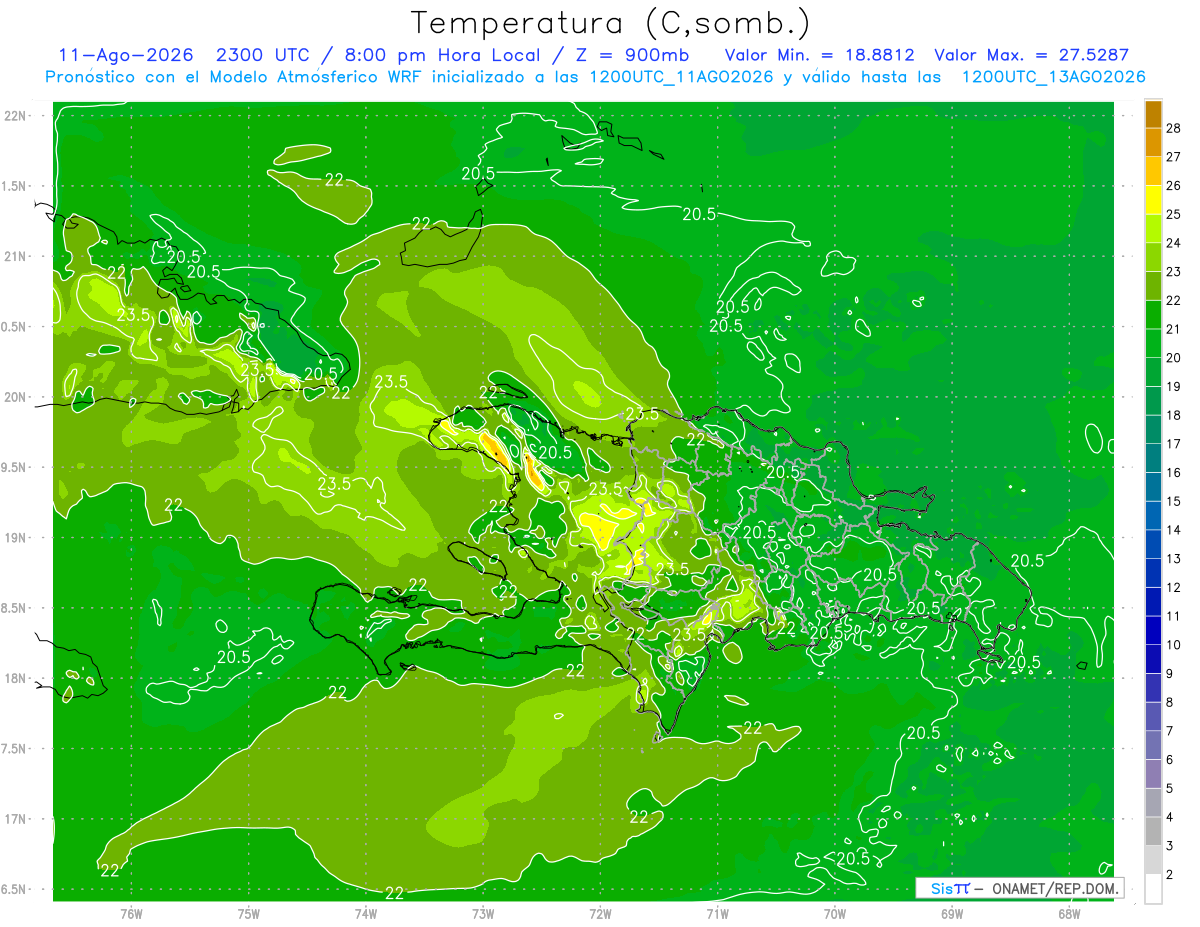Pick the gray legend swatch between 3 and 4
The height and width of the screenshot is (927, 1200).
tap(1153, 831)
